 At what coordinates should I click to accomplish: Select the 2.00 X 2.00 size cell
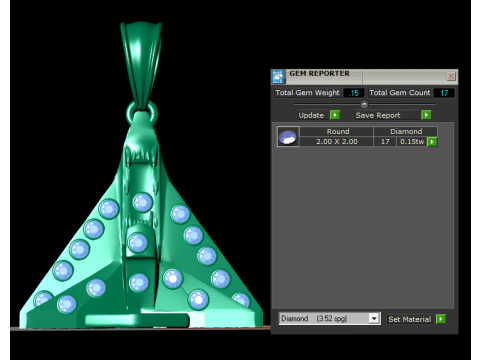click(337, 142)
